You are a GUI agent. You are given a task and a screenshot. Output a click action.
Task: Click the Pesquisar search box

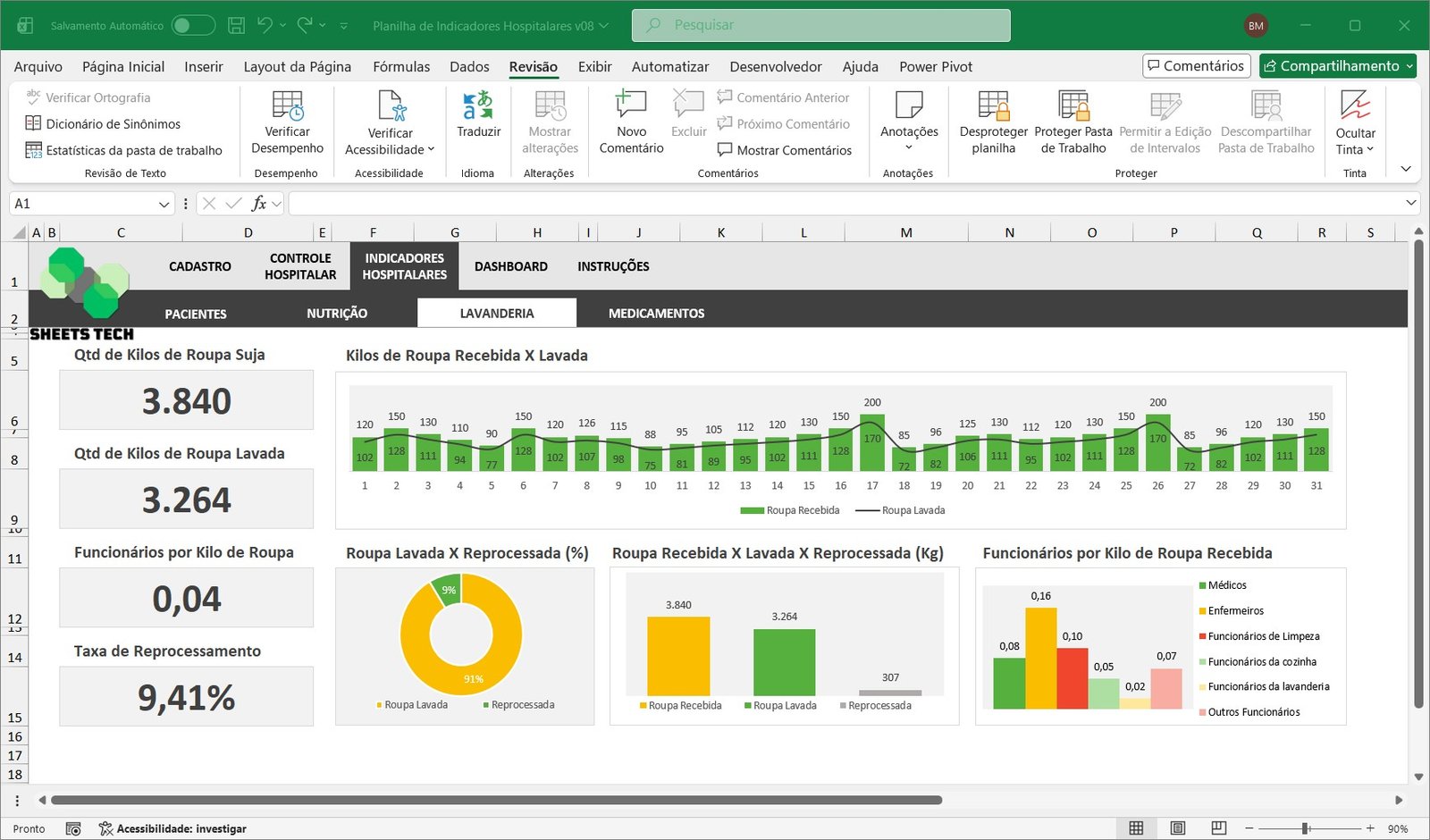click(x=820, y=25)
